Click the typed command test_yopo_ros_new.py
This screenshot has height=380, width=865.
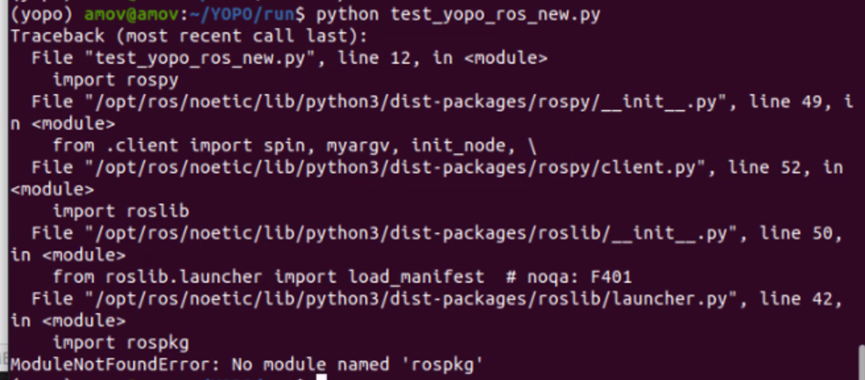(495, 15)
